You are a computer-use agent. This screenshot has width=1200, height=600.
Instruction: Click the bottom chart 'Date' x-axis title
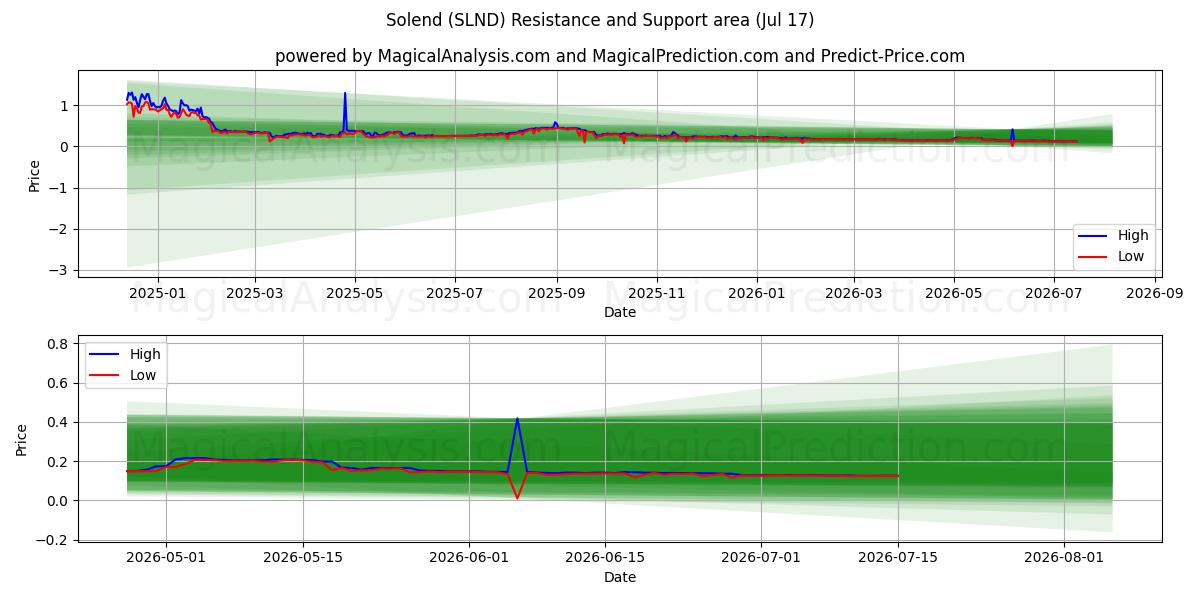620,577
